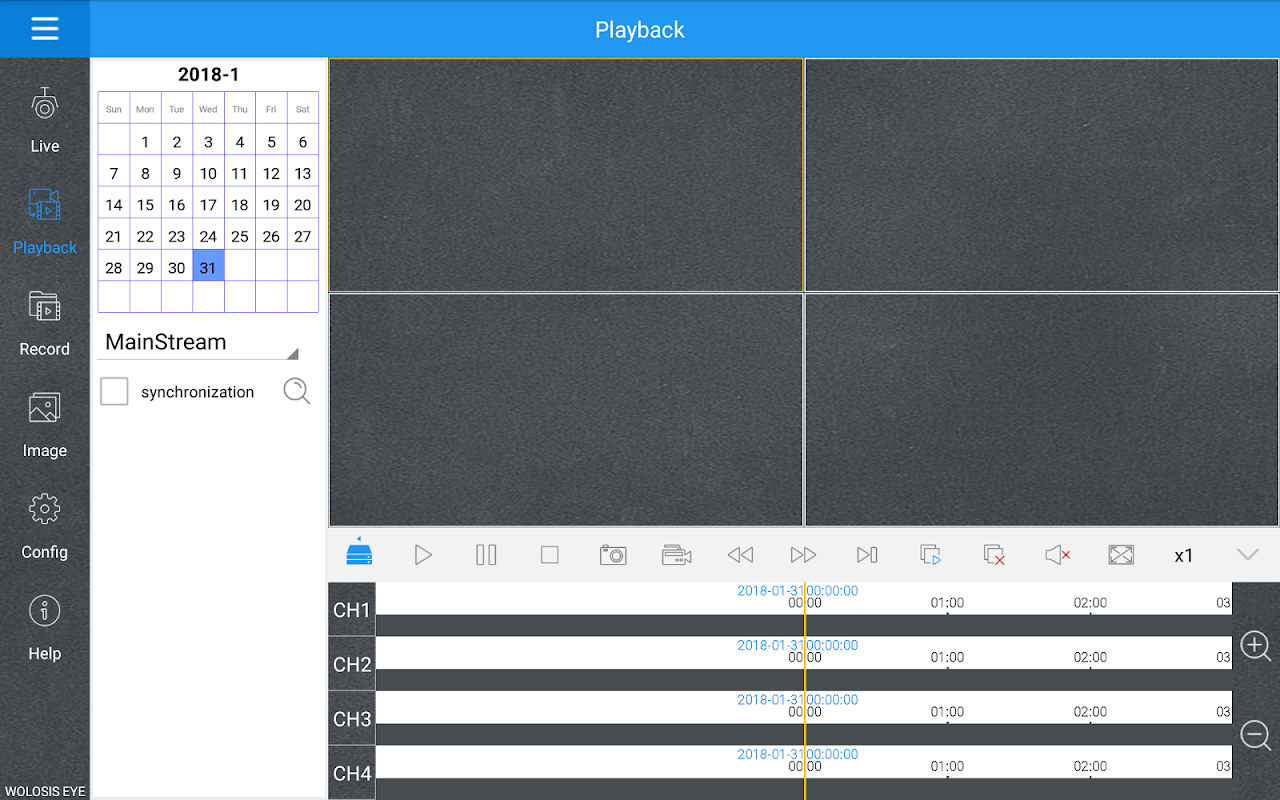1280x800 pixels.
Task: Select the CH4 channel label
Action: [x=352, y=773]
